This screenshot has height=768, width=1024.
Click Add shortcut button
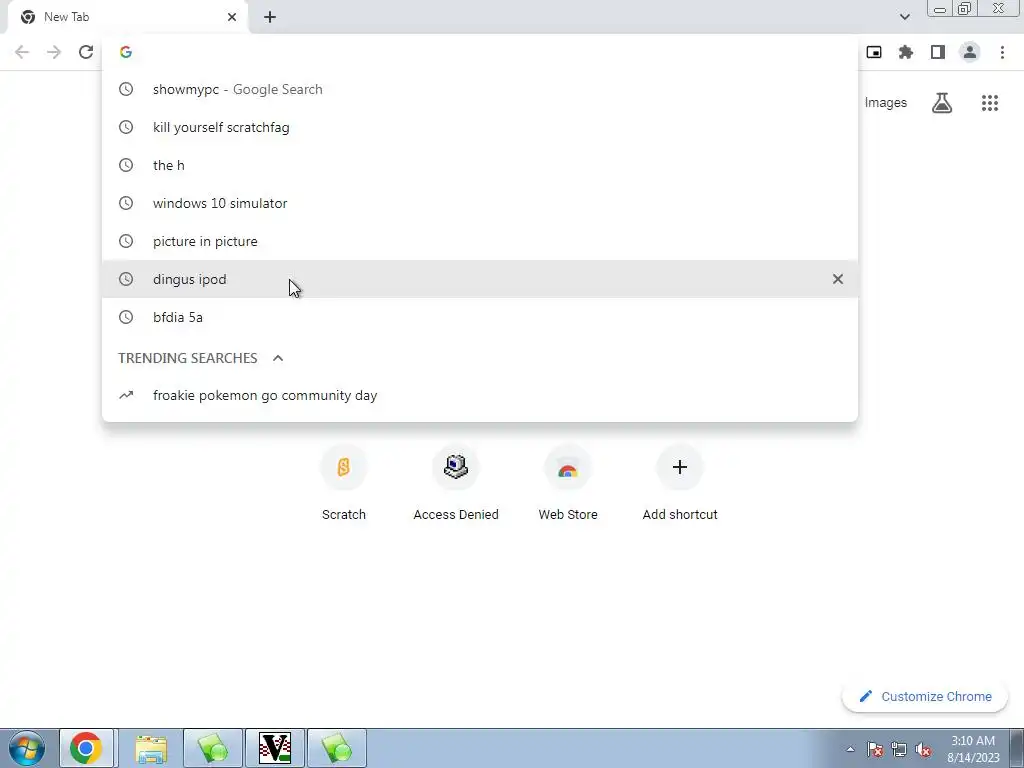click(x=680, y=484)
